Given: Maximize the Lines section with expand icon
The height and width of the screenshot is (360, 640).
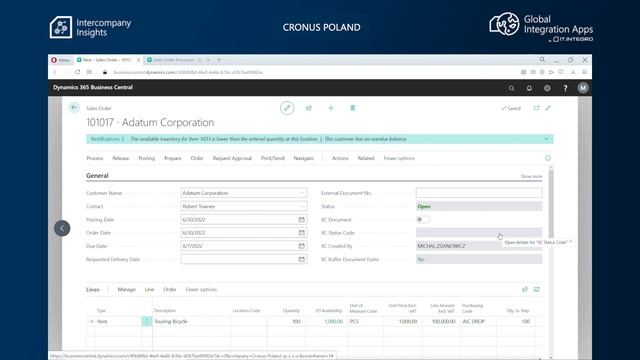Looking at the screenshot, I should (537, 289).
